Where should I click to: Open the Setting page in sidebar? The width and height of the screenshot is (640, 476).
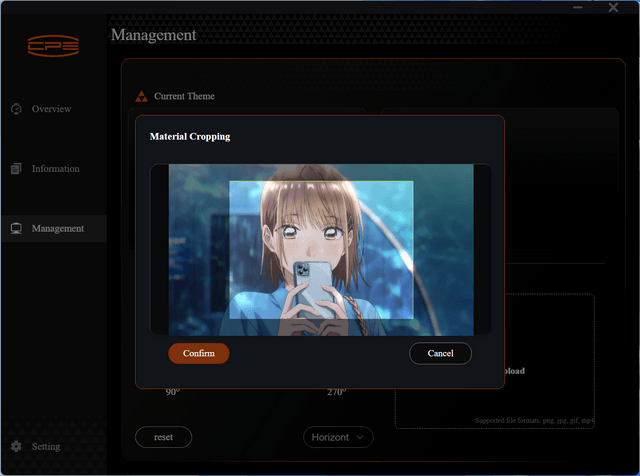(46, 446)
